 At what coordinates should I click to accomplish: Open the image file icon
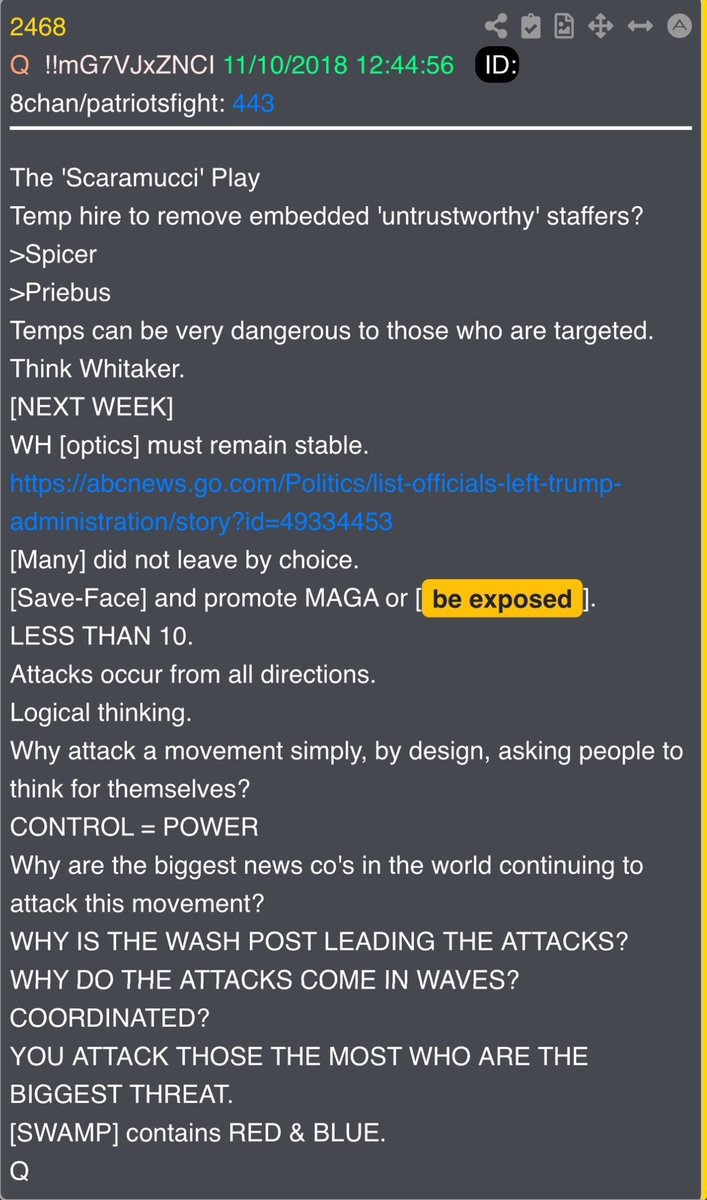(565, 27)
